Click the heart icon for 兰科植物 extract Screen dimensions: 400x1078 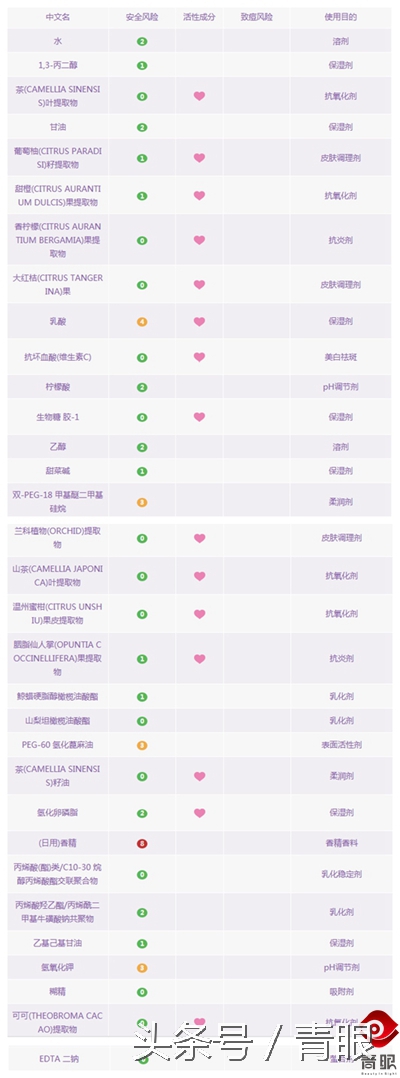(x=199, y=538)
